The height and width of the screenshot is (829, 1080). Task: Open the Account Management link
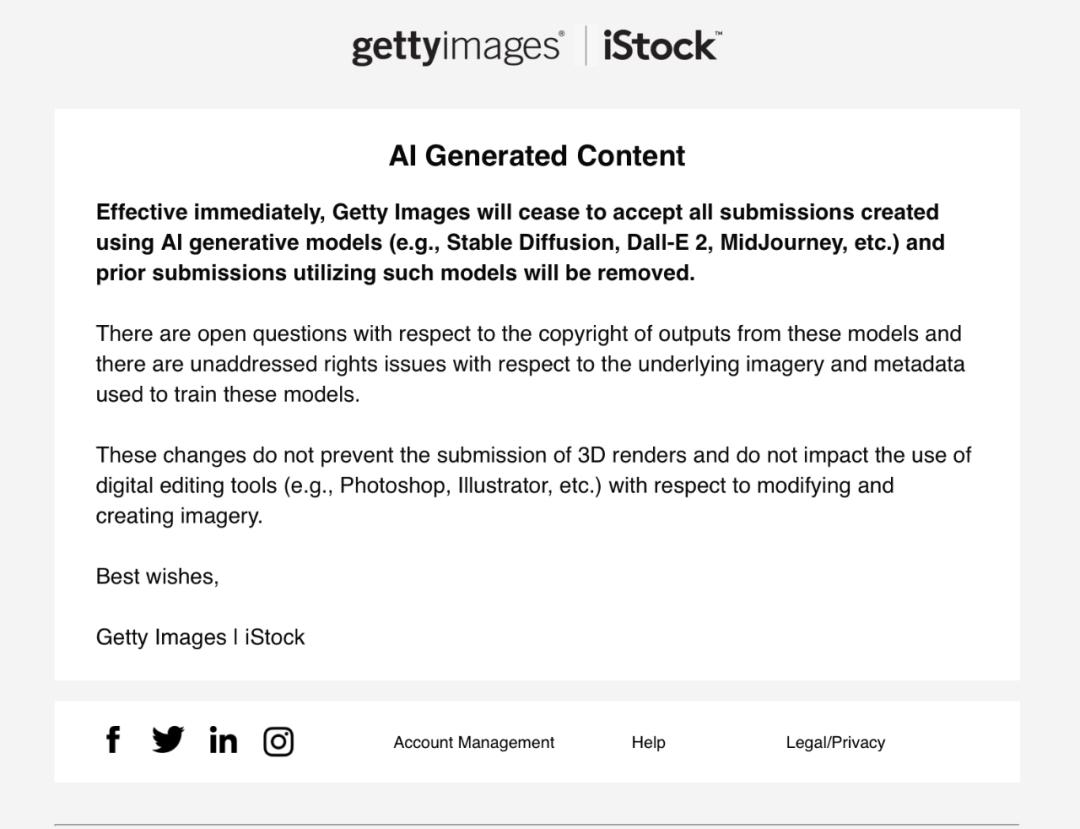click(473, 742)
